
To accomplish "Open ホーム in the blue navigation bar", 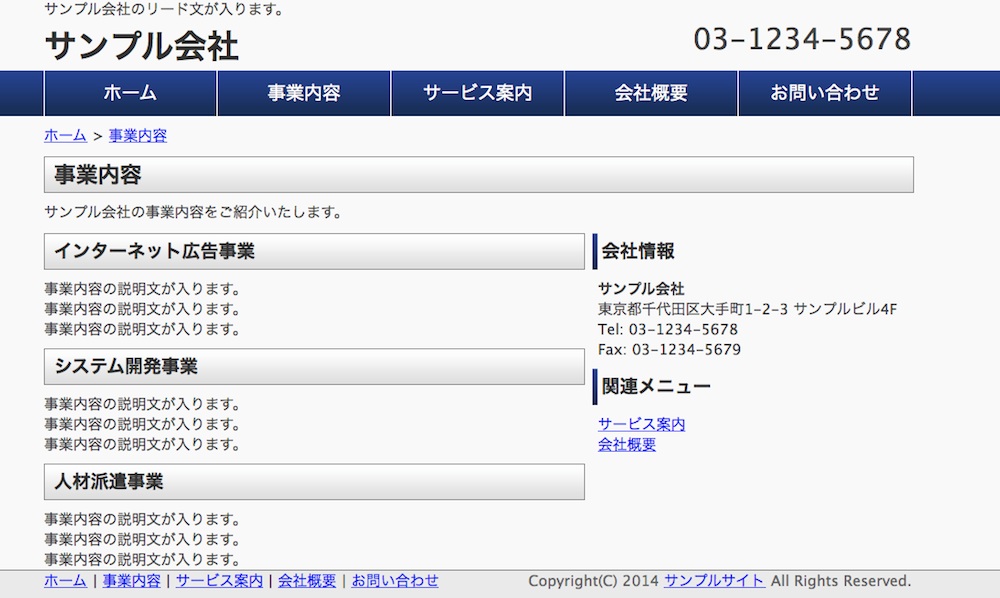I will 130,93.
